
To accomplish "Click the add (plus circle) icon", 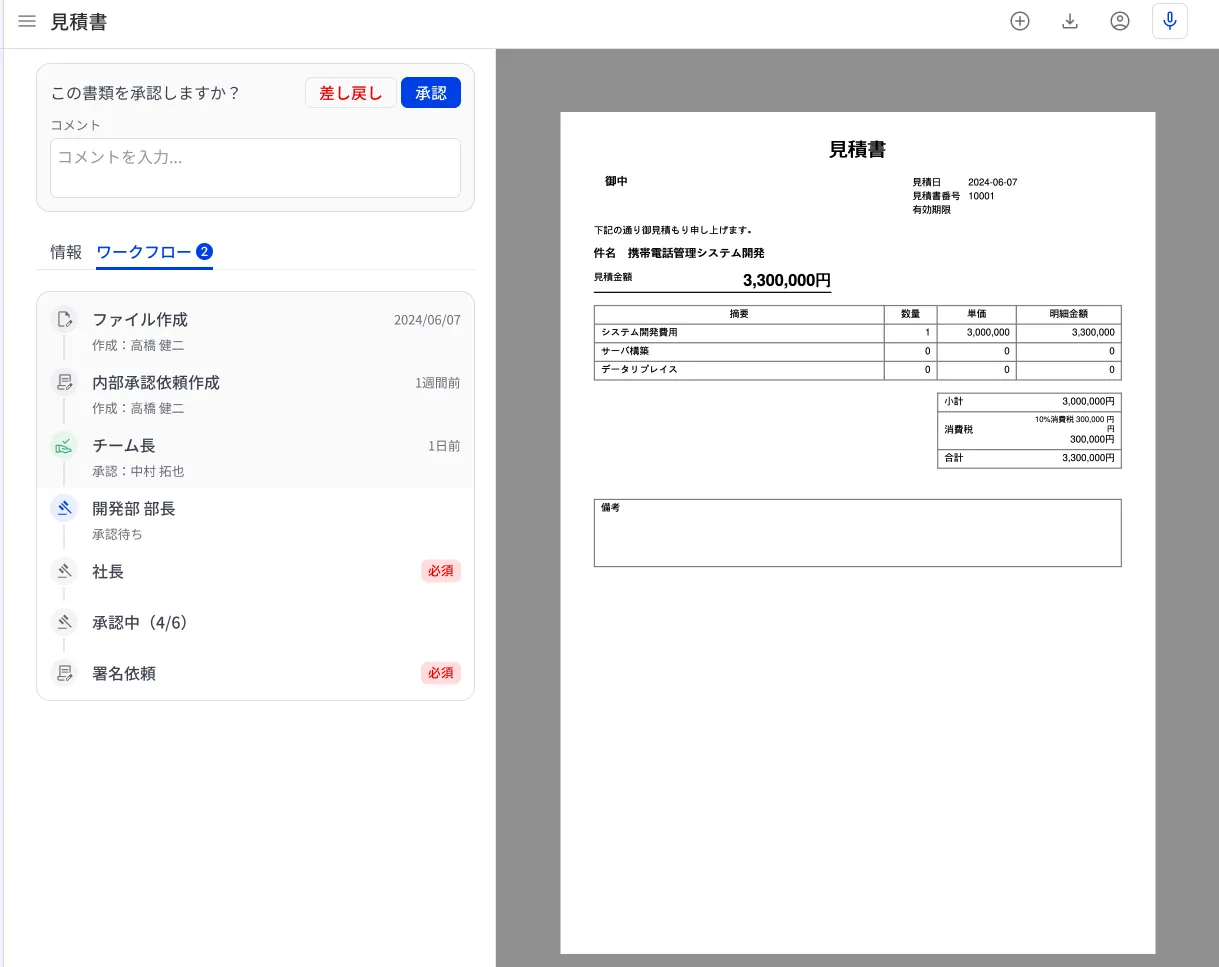I will pos(1020,21).
